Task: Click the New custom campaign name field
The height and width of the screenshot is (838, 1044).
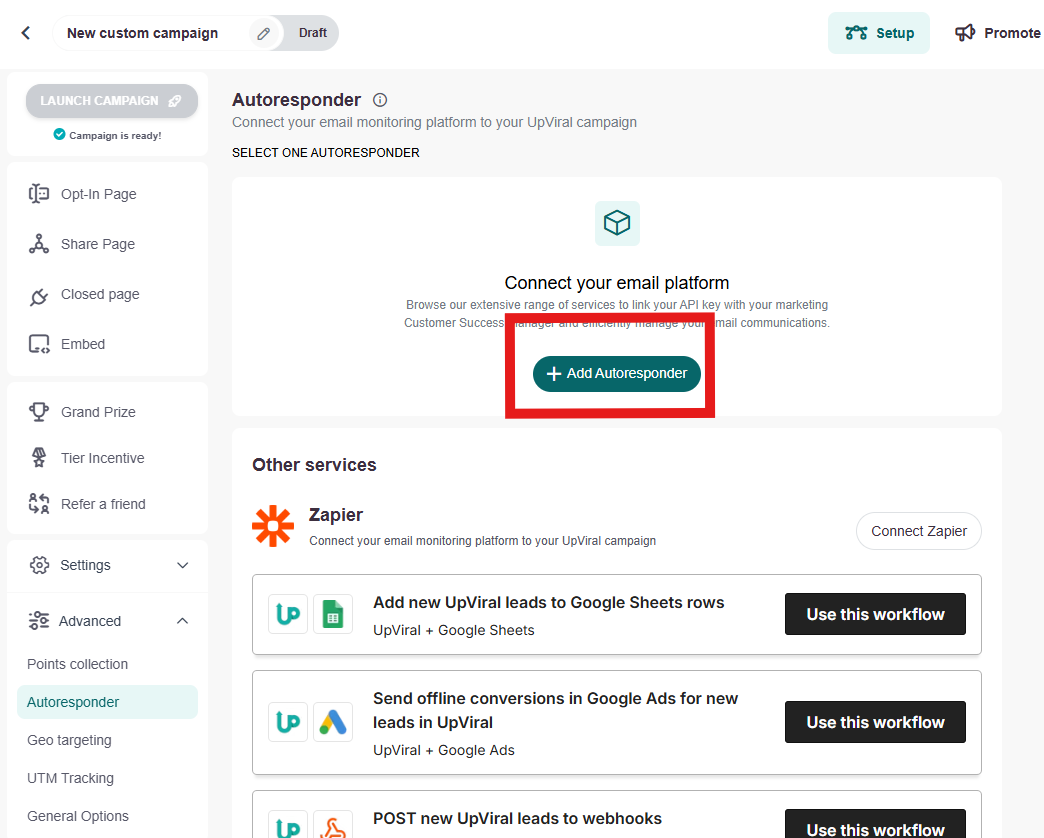Action: click(x=142, y=33)
